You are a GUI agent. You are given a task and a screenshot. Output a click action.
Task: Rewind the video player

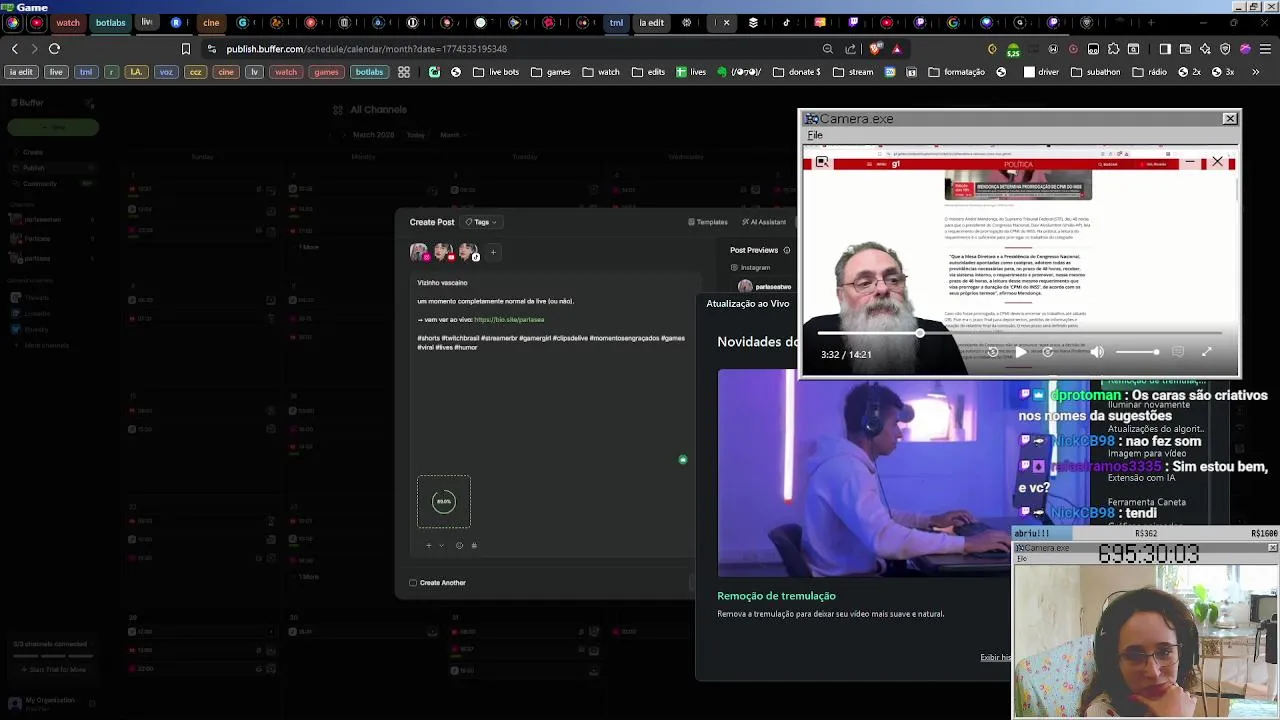992,352
